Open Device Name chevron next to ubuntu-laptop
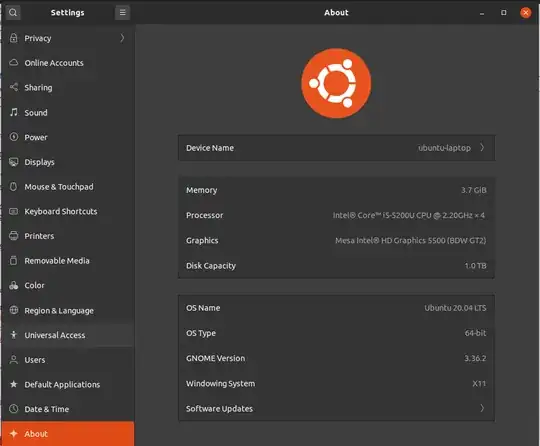540x446 pixels. point(482,147)
